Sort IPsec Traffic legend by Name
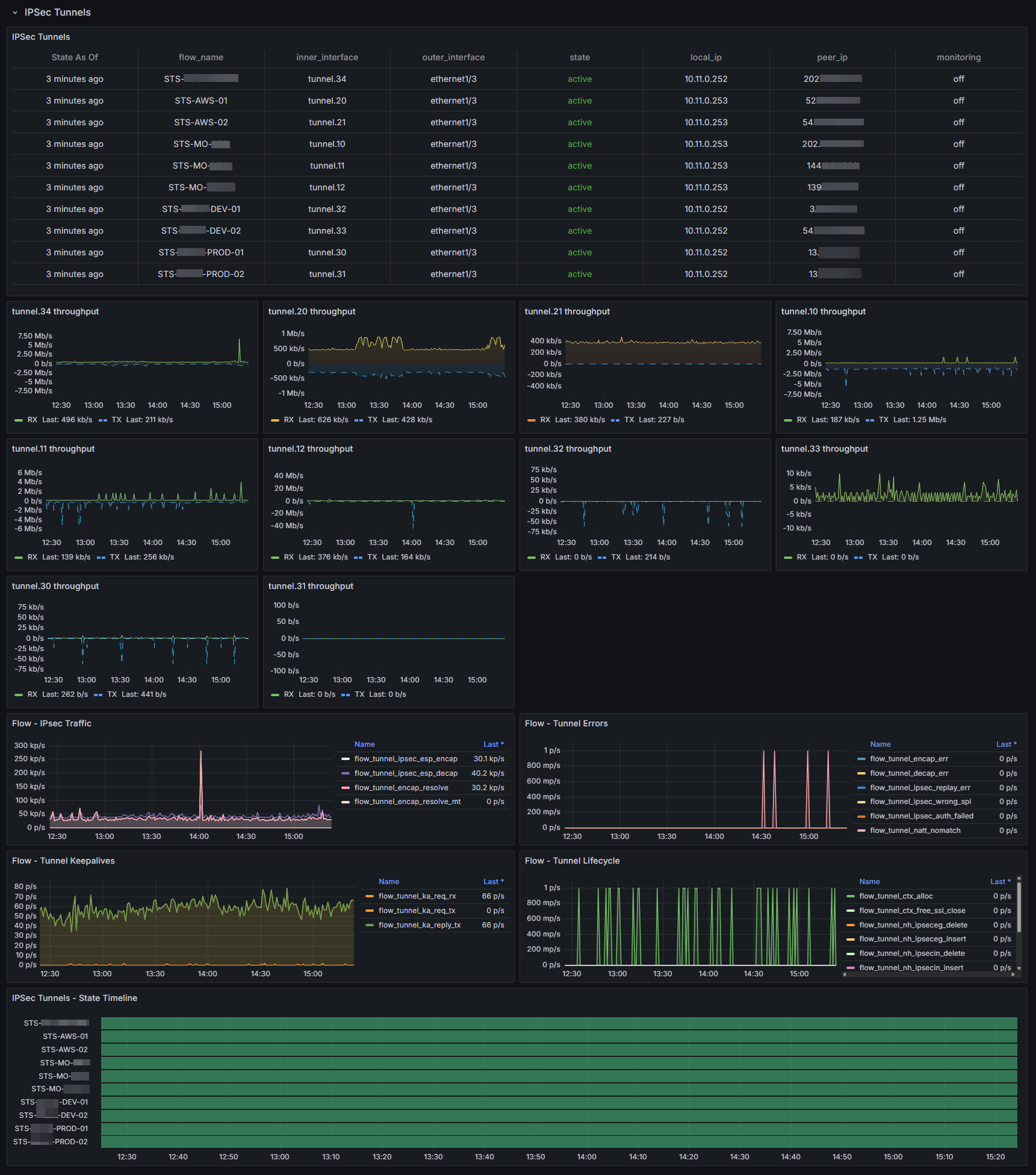Screen dimensions: 1036x1175 coord(365,744)
